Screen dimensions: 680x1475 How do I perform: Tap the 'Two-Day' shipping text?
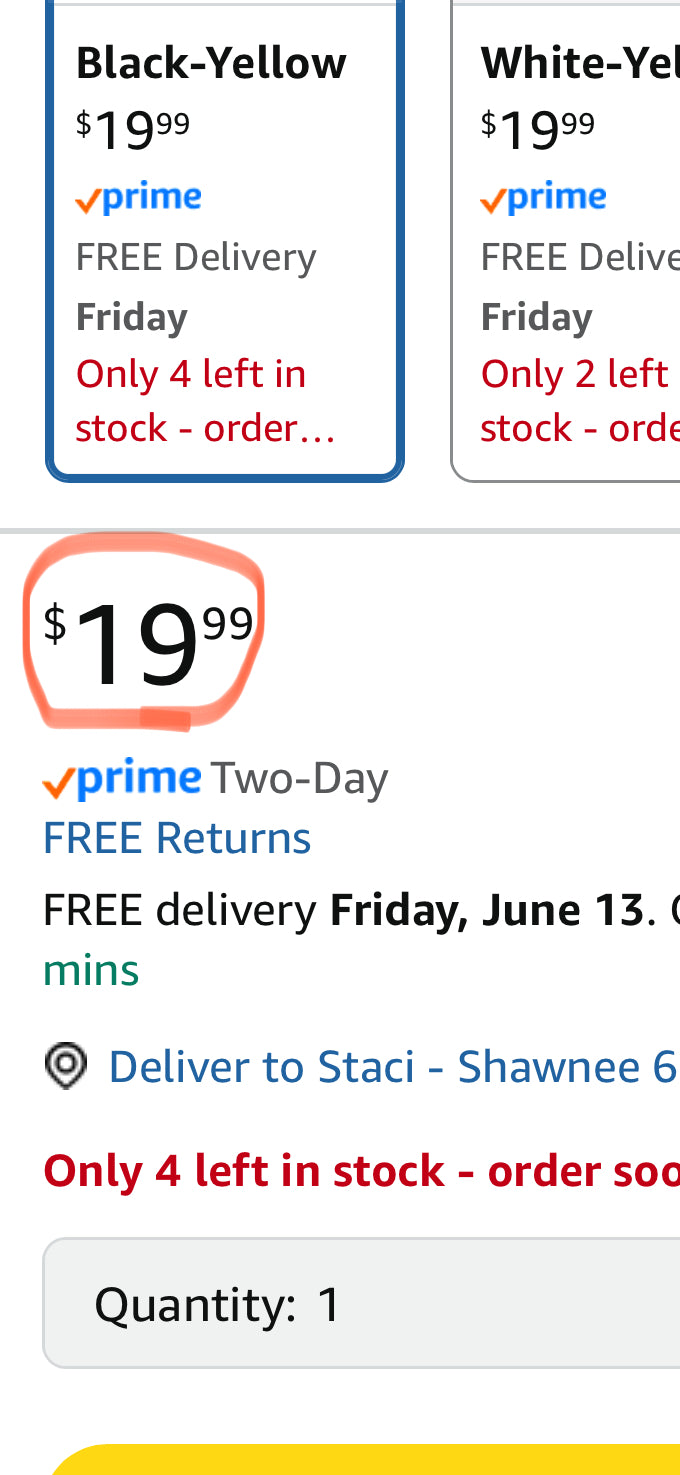299,779
